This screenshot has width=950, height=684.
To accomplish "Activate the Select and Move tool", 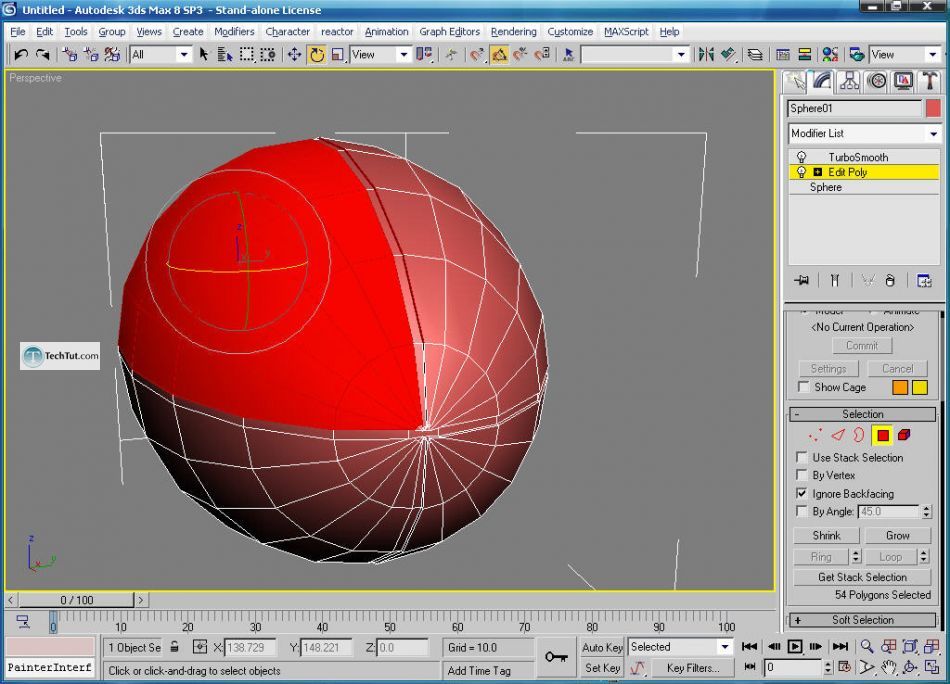I will 294,55.
